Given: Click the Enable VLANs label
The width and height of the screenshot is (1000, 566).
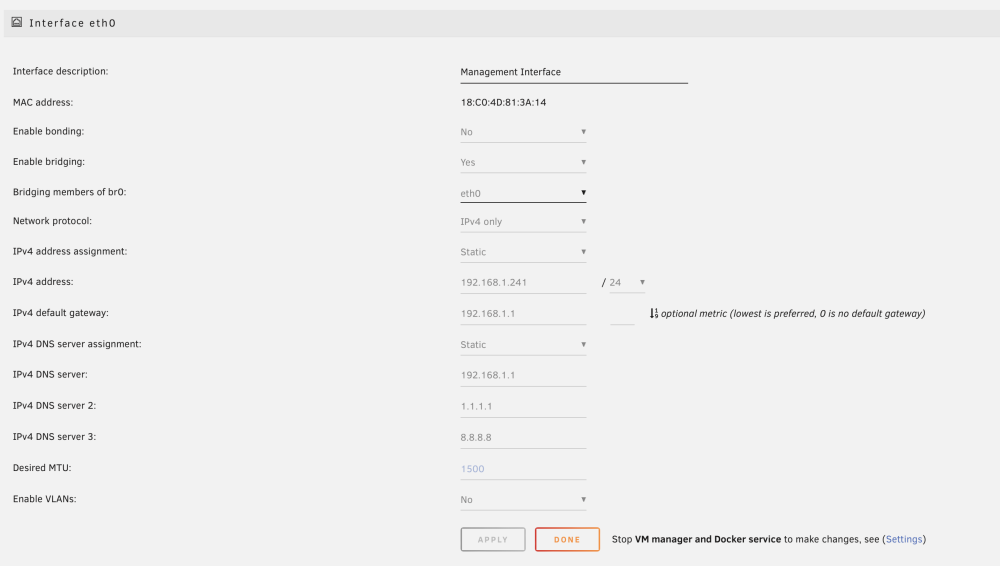Looking at the screenshot, I should (x=45, y=499).
